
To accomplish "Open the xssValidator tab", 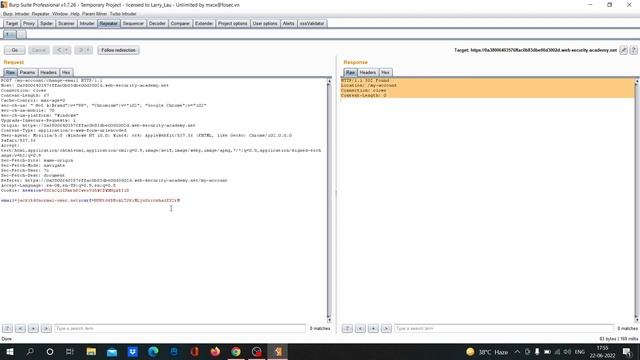I will pos(312,24).
